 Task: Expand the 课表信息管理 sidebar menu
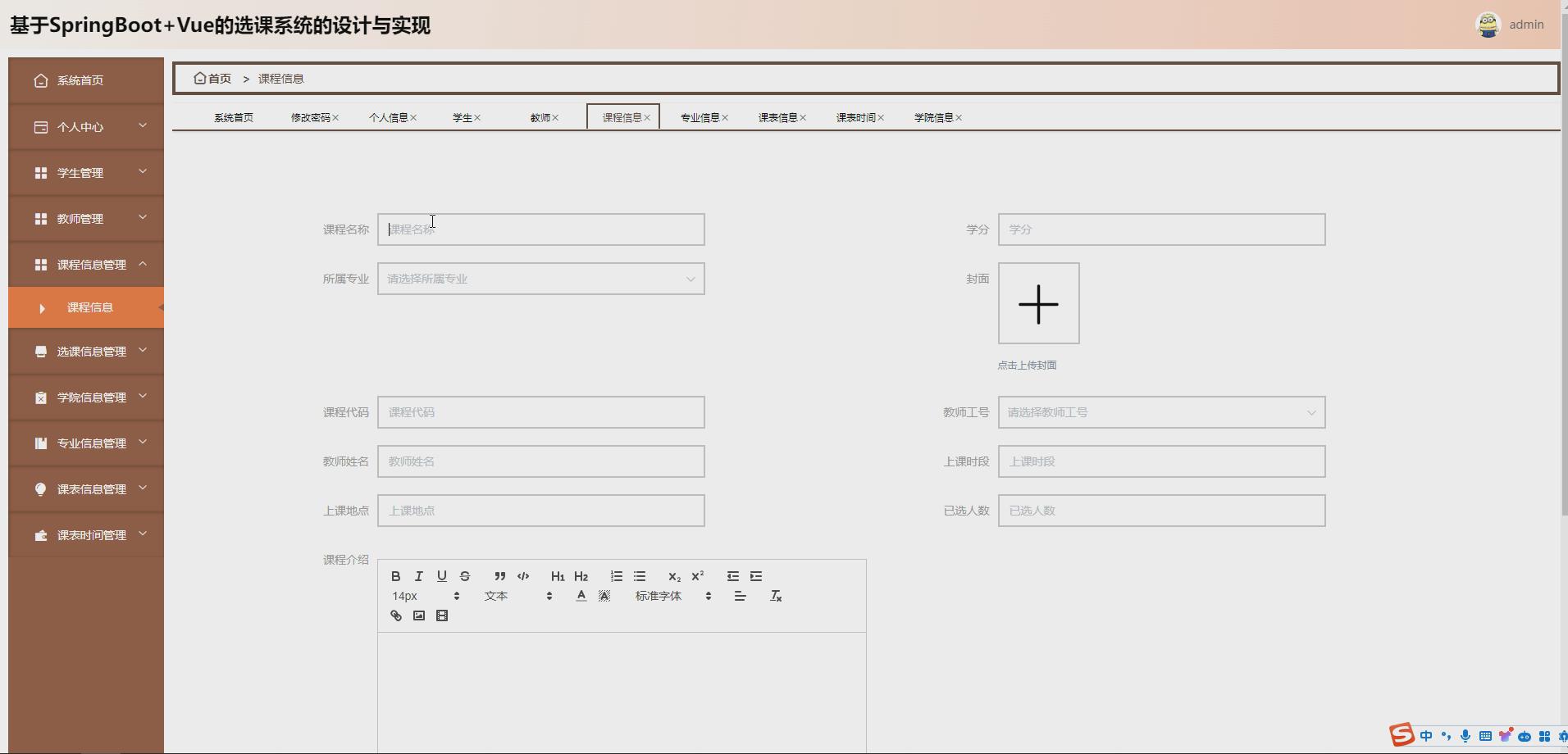[86, 489]
